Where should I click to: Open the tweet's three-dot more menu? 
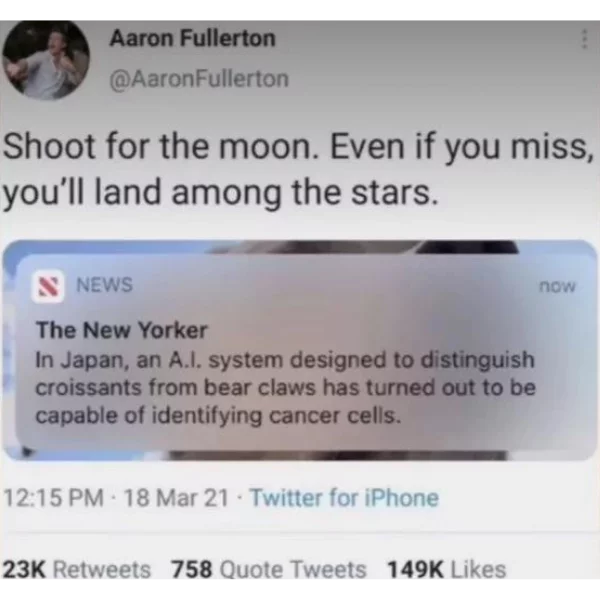584,39
